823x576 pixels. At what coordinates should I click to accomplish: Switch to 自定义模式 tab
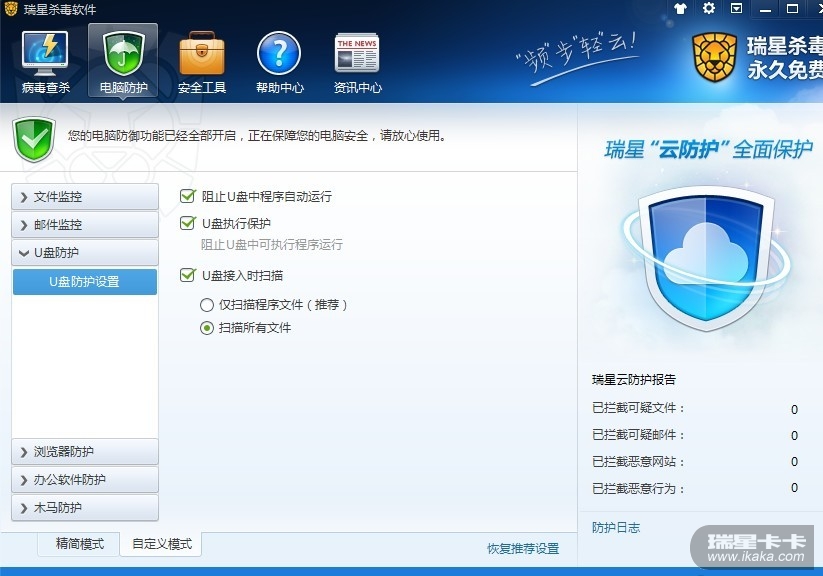(x=162, y=544)
